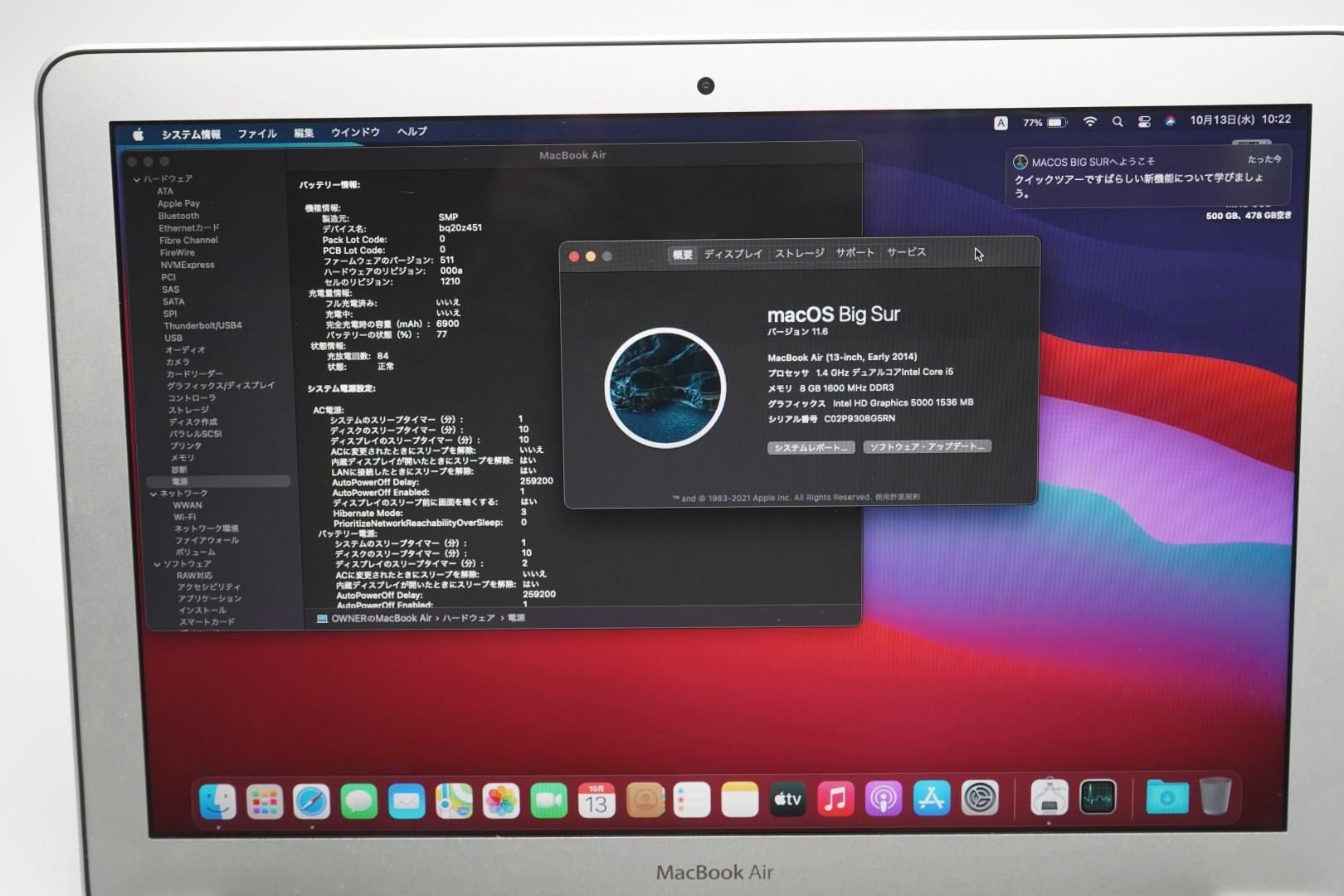Viewport: 1344px width, 896px height.
Task: Open Launchpad in the Dock
Action: tap(265, 802)
